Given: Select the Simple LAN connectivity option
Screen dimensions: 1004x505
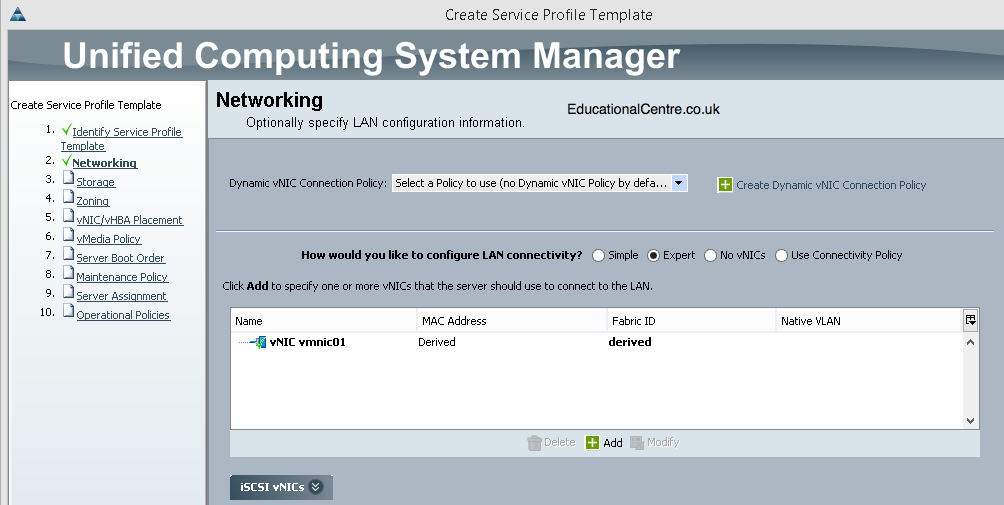Looking at the screenshot, I should pos(598,255).
